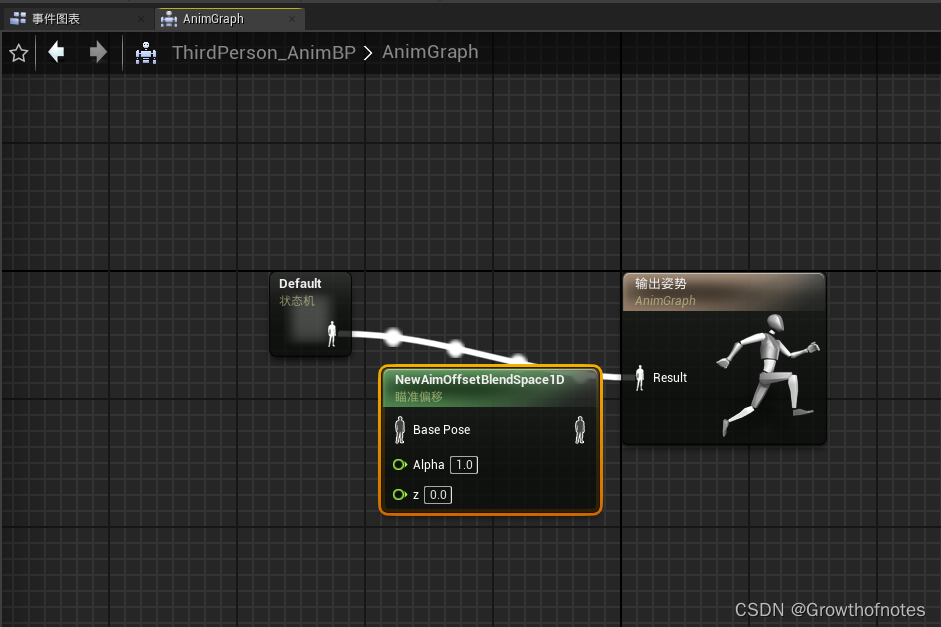Click the green Alpha input pin
941x627 pixels.
pos(400,464)
